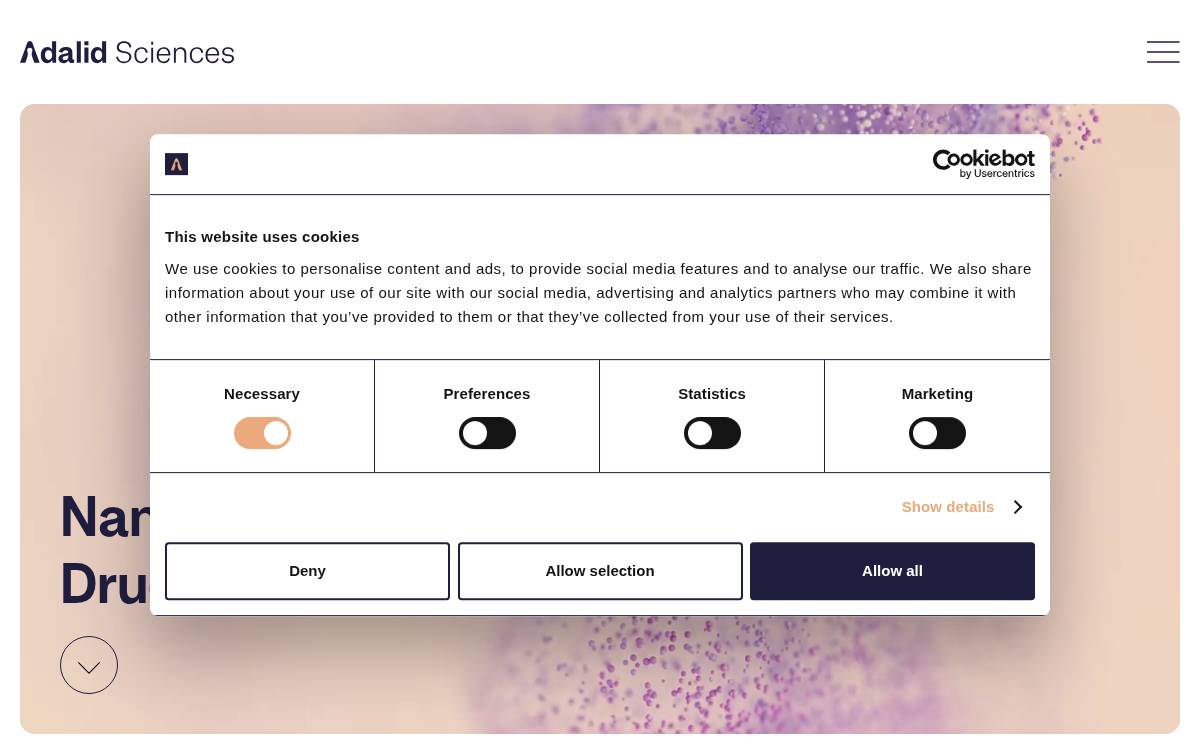
Task: Click the Statistics category label
Action: 712,394
